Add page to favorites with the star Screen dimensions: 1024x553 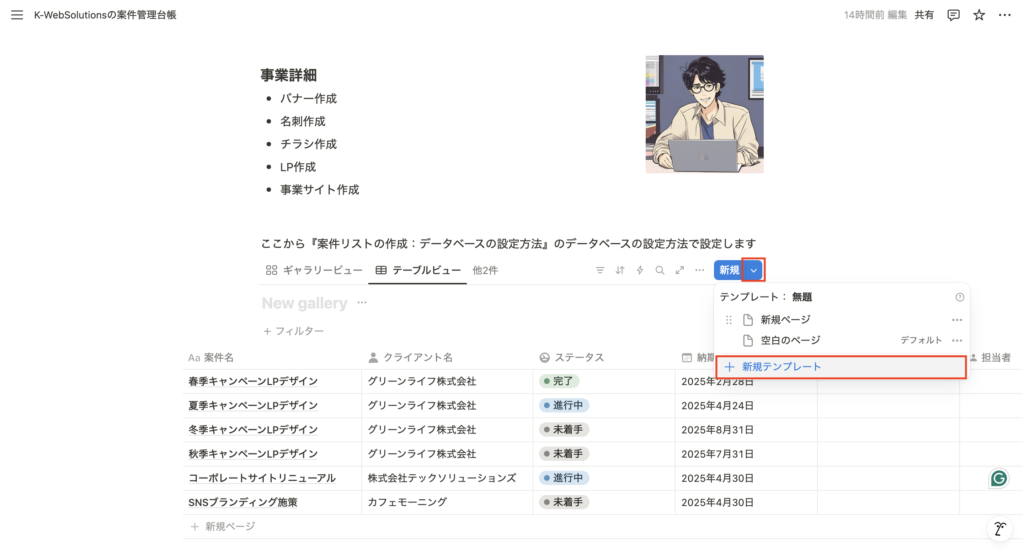click(x=979, y=15)
